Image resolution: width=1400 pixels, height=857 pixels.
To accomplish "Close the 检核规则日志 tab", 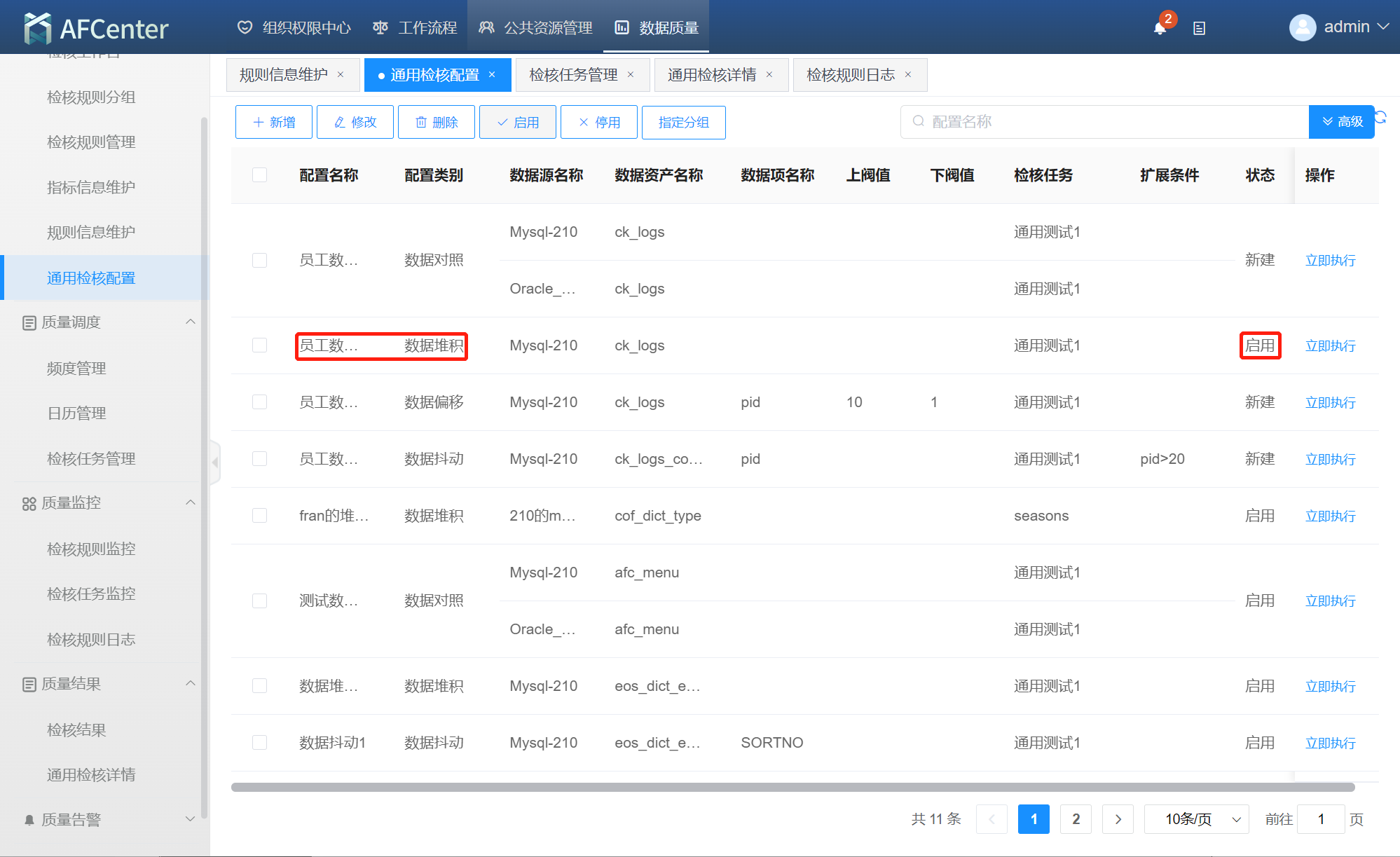I will [x=908, y=75].
